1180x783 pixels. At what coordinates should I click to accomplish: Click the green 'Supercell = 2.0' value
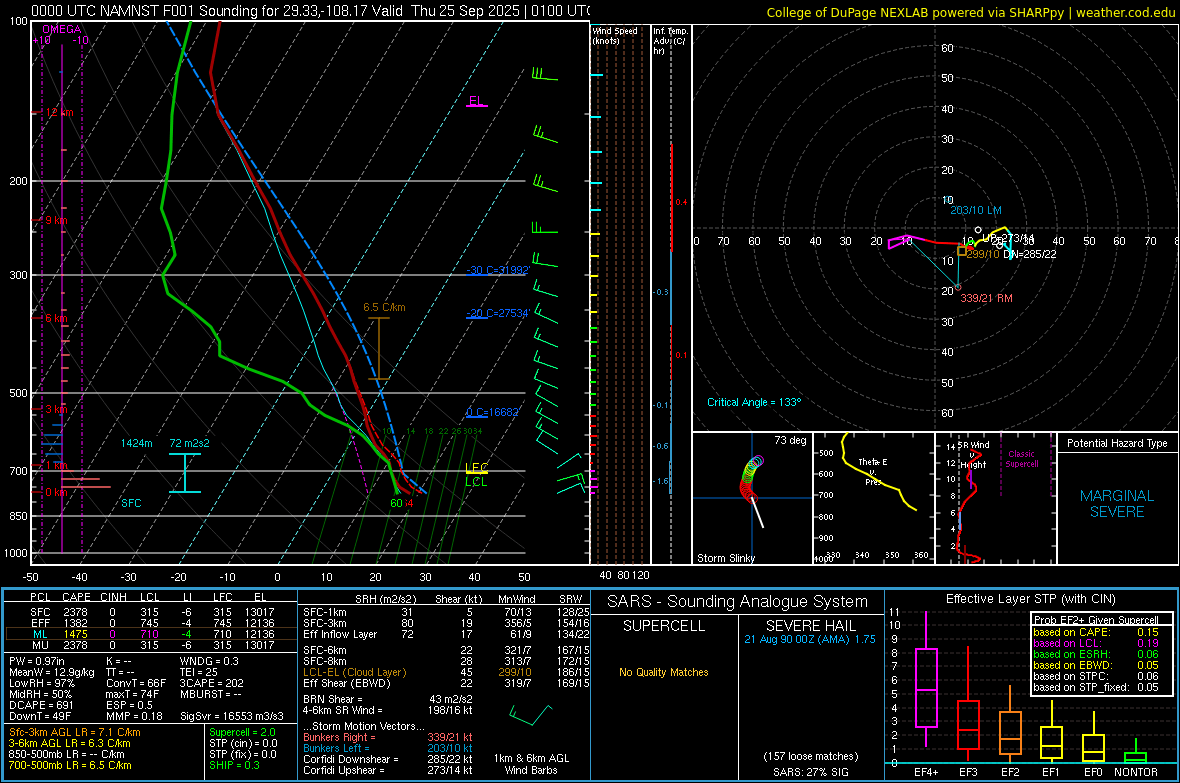tap(242, 733)
